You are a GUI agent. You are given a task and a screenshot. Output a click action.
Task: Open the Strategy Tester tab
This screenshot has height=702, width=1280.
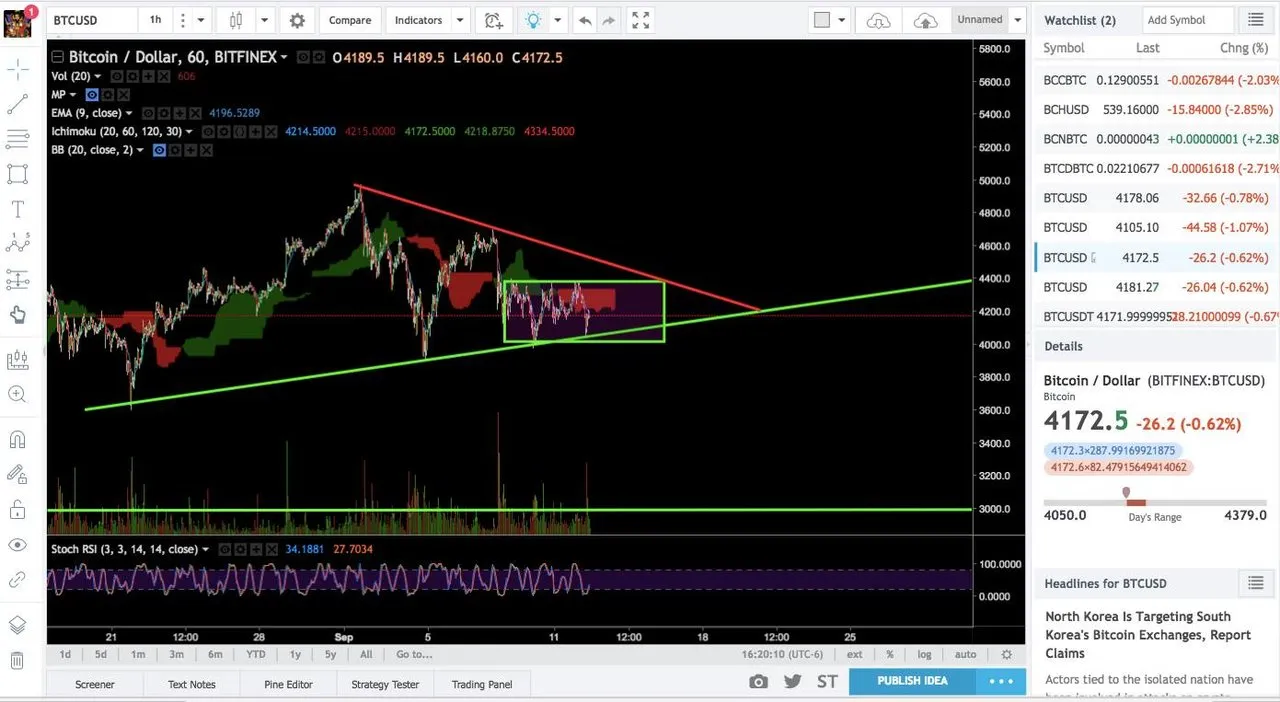(x=385, y=684)
